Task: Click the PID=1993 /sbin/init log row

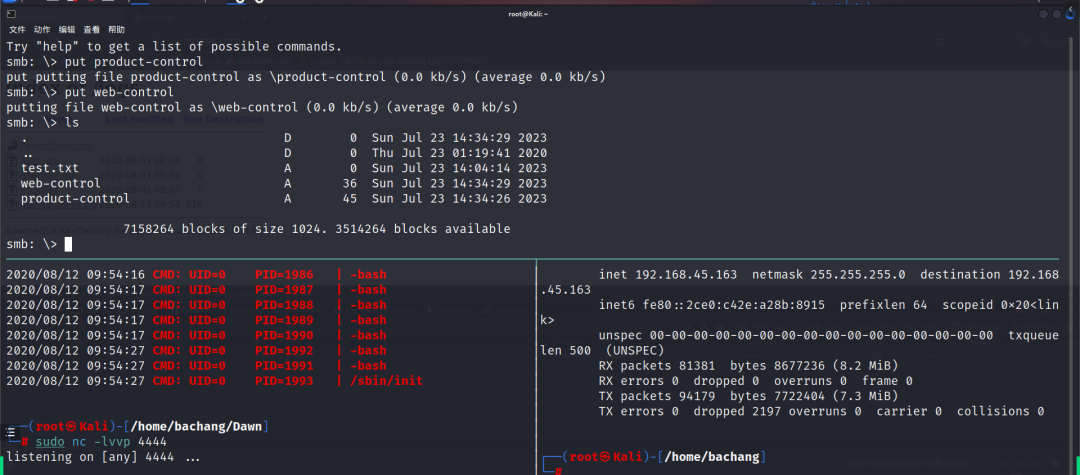Action: 215,381
